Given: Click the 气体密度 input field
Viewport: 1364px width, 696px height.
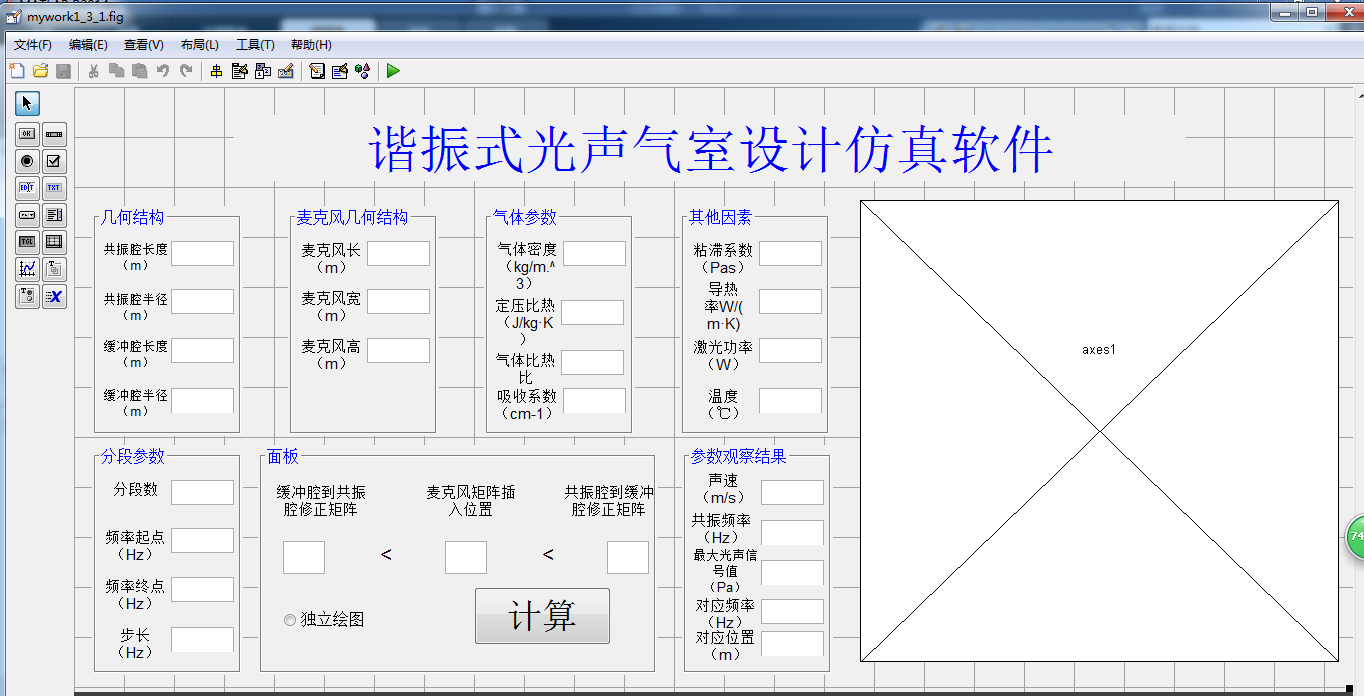Looking at the screenshot, I should tap(594, 253).
